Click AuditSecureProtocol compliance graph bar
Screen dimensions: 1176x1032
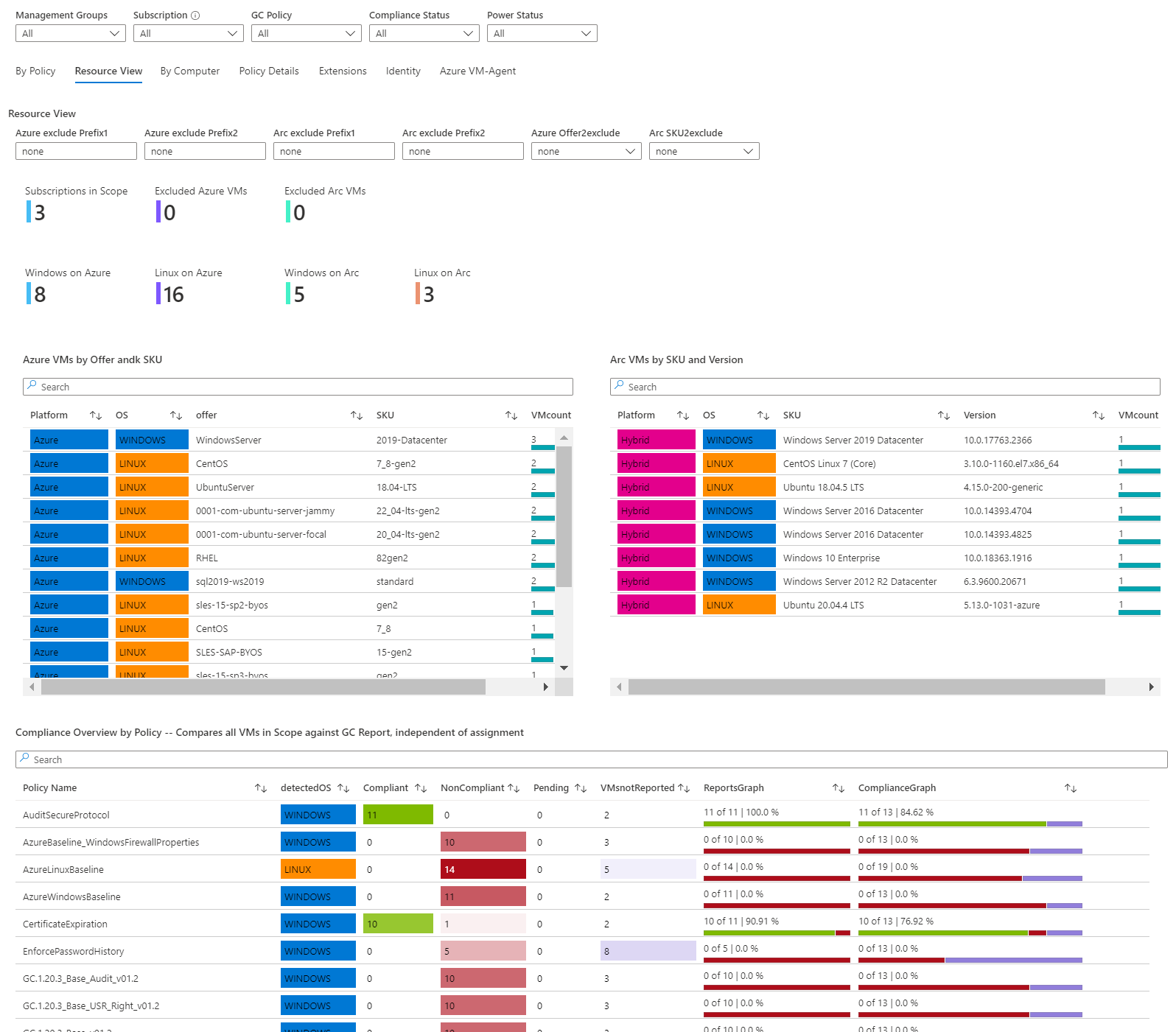coord(970,824)
